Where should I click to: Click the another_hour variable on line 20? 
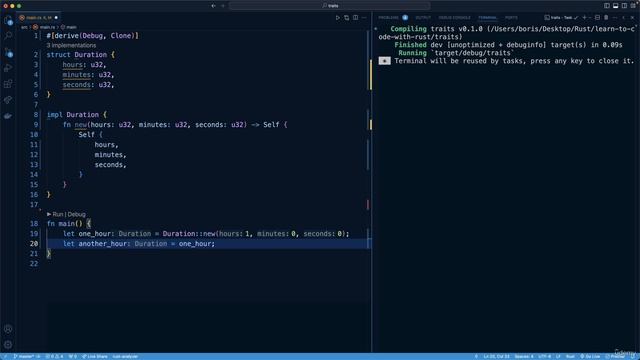coord(102,244)
